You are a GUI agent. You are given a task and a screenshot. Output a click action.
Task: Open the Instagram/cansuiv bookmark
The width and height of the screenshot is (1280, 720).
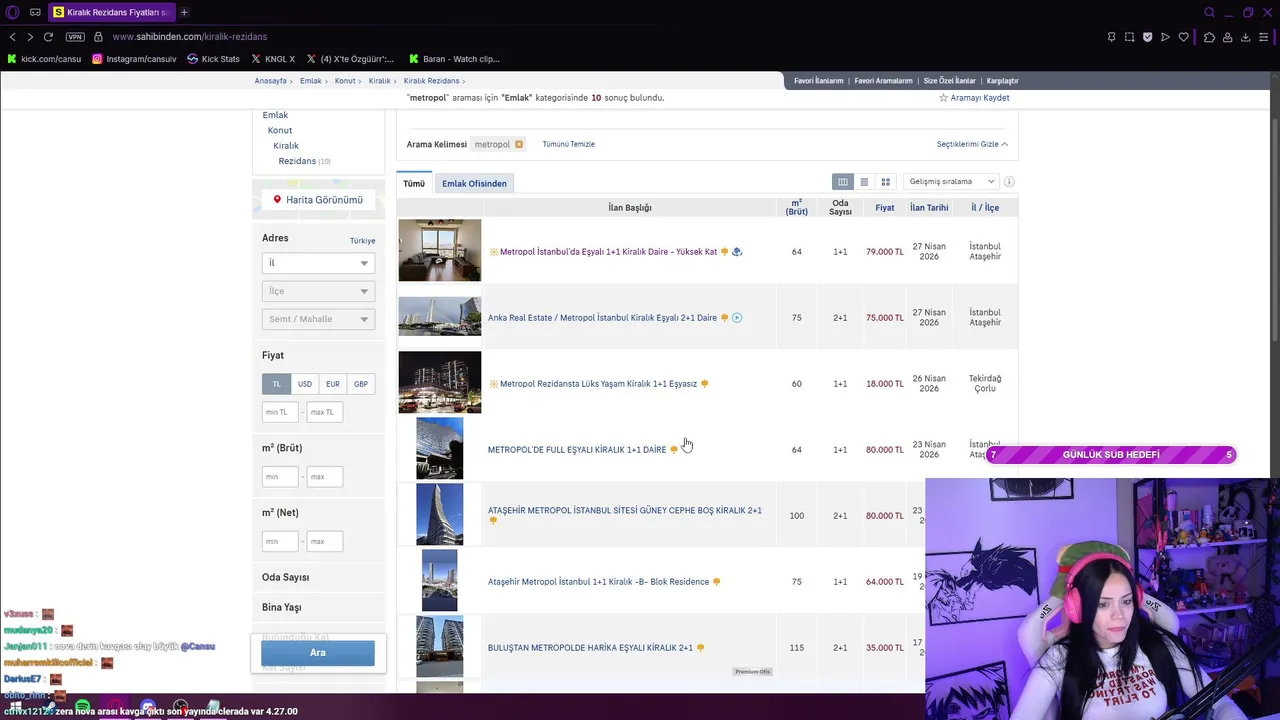click(x=134, y=59)
